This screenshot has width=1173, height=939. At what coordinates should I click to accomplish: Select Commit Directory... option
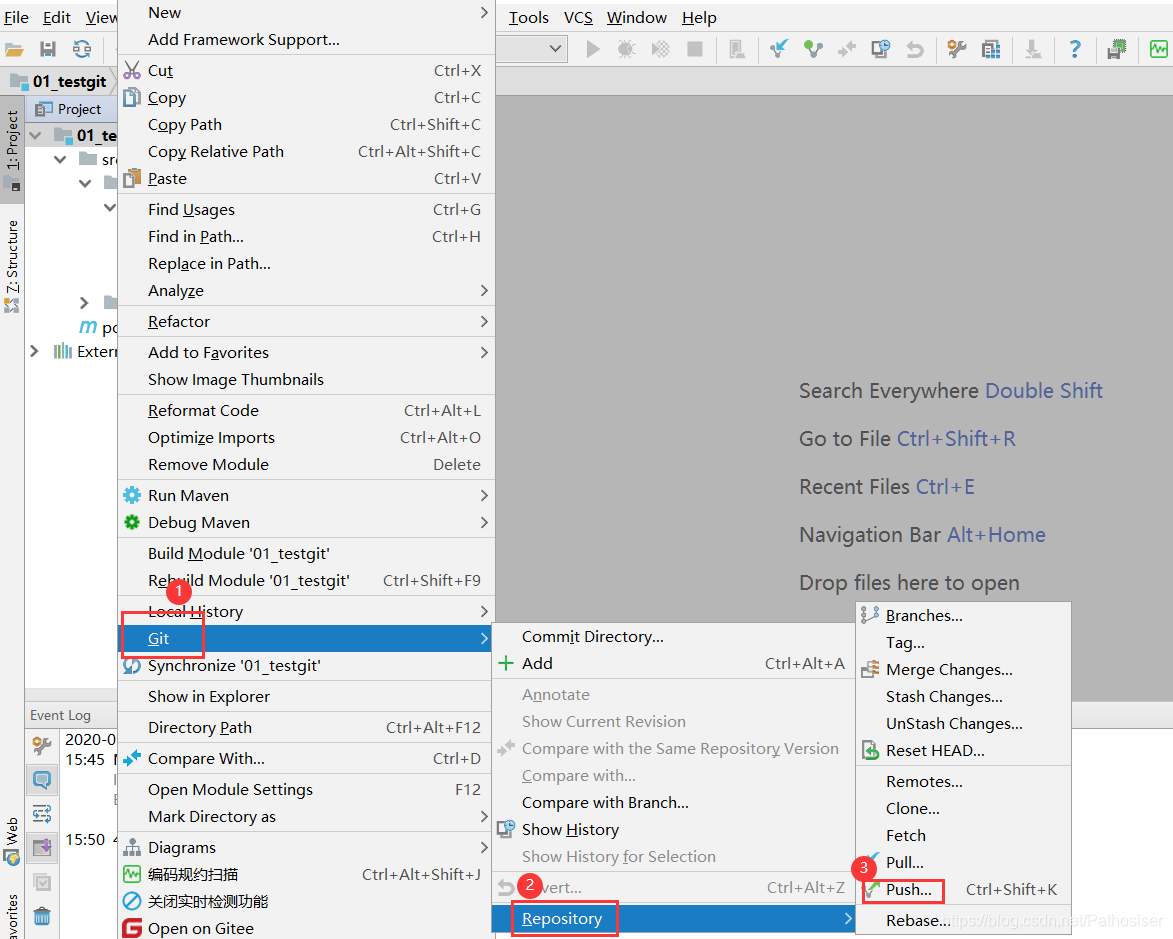click(x=673, y=637)
